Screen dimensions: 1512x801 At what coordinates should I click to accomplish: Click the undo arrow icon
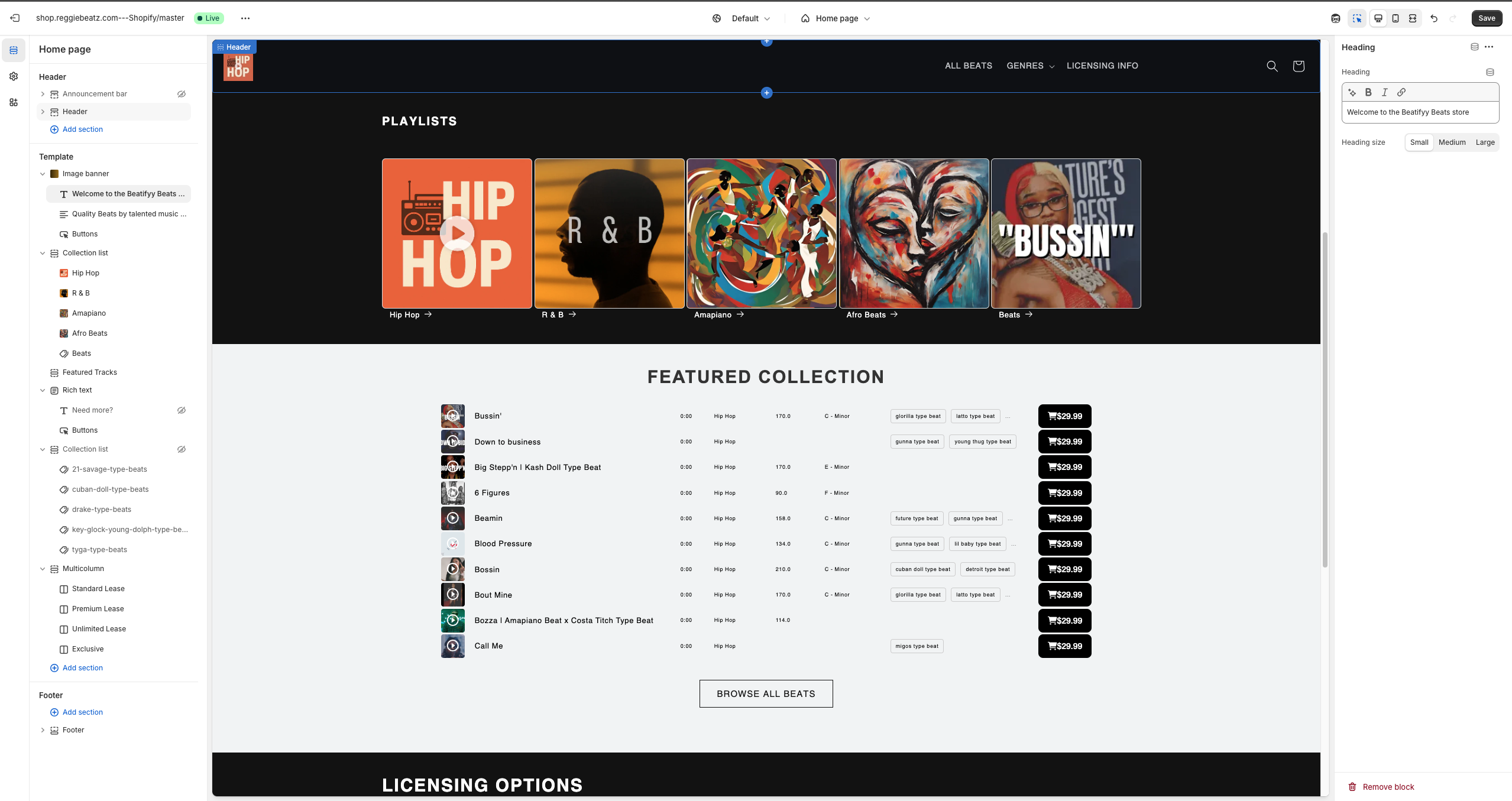(x=1435, y=18)
